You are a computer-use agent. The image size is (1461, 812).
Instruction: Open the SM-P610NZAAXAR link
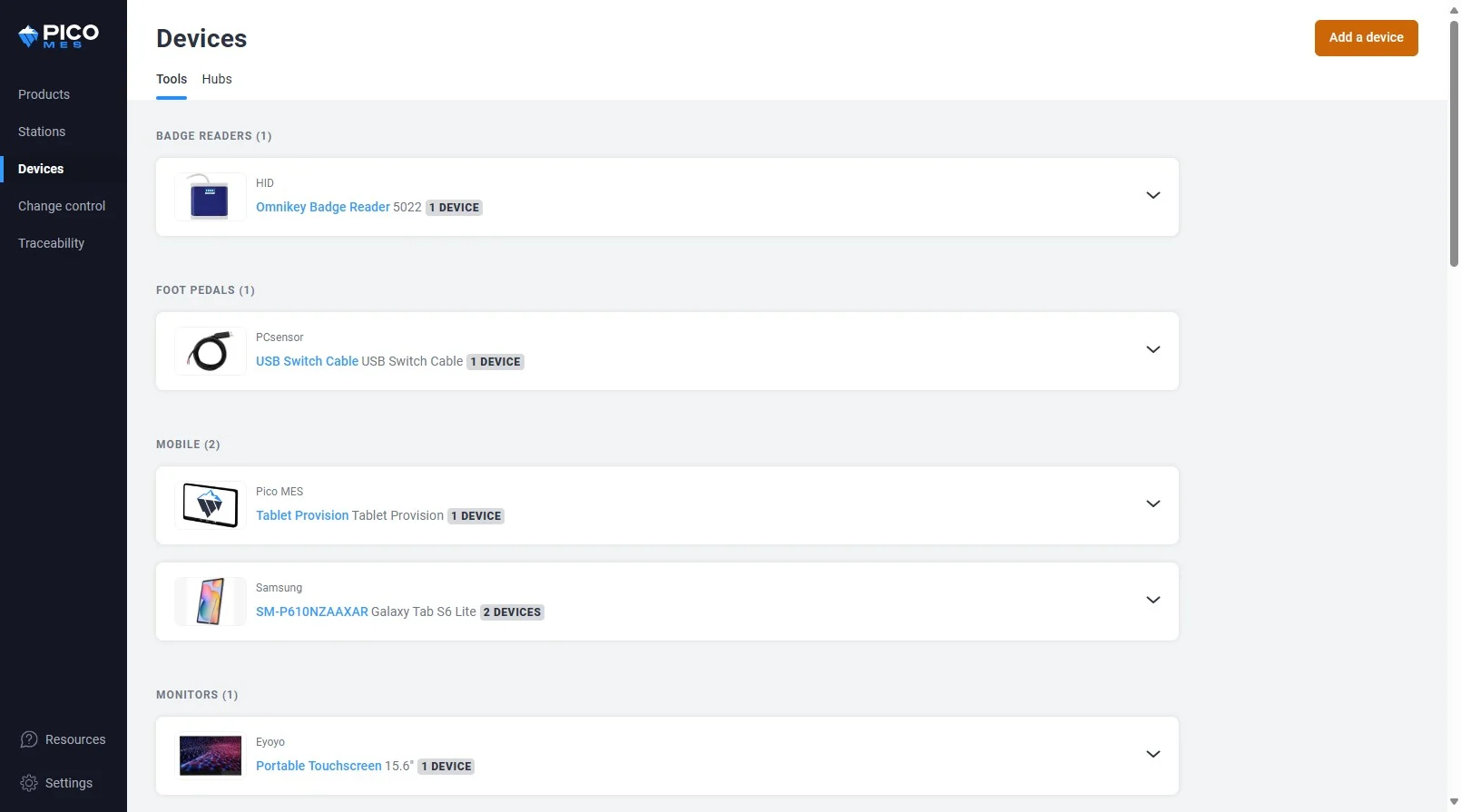click(312, 611)
